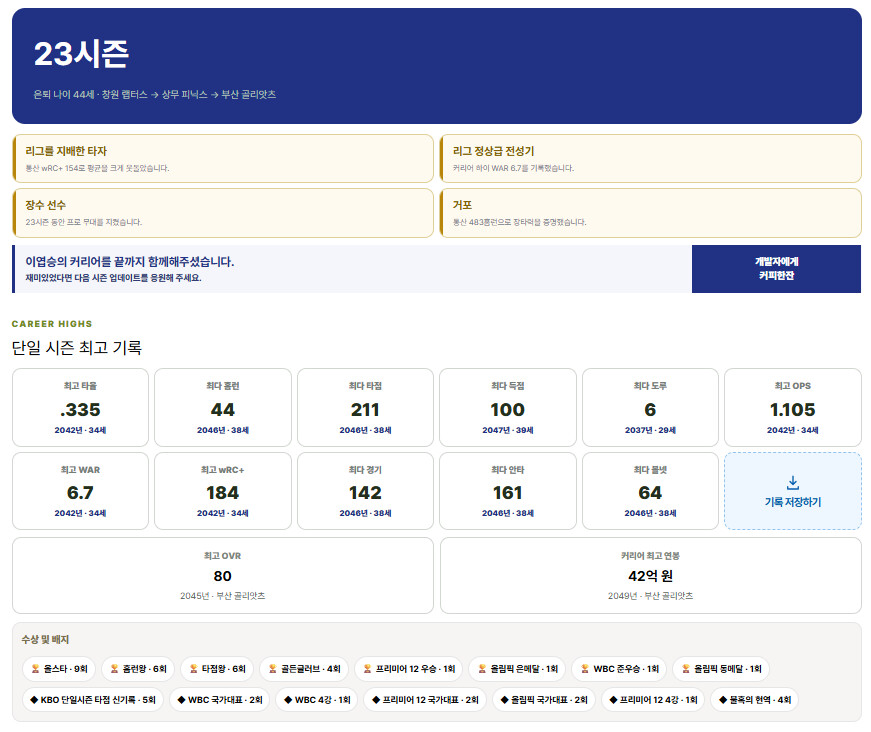Click the trophy icon on WBC 준우승 badge
871x732 pixels.
pyautogui.click(x=585, y=669)
